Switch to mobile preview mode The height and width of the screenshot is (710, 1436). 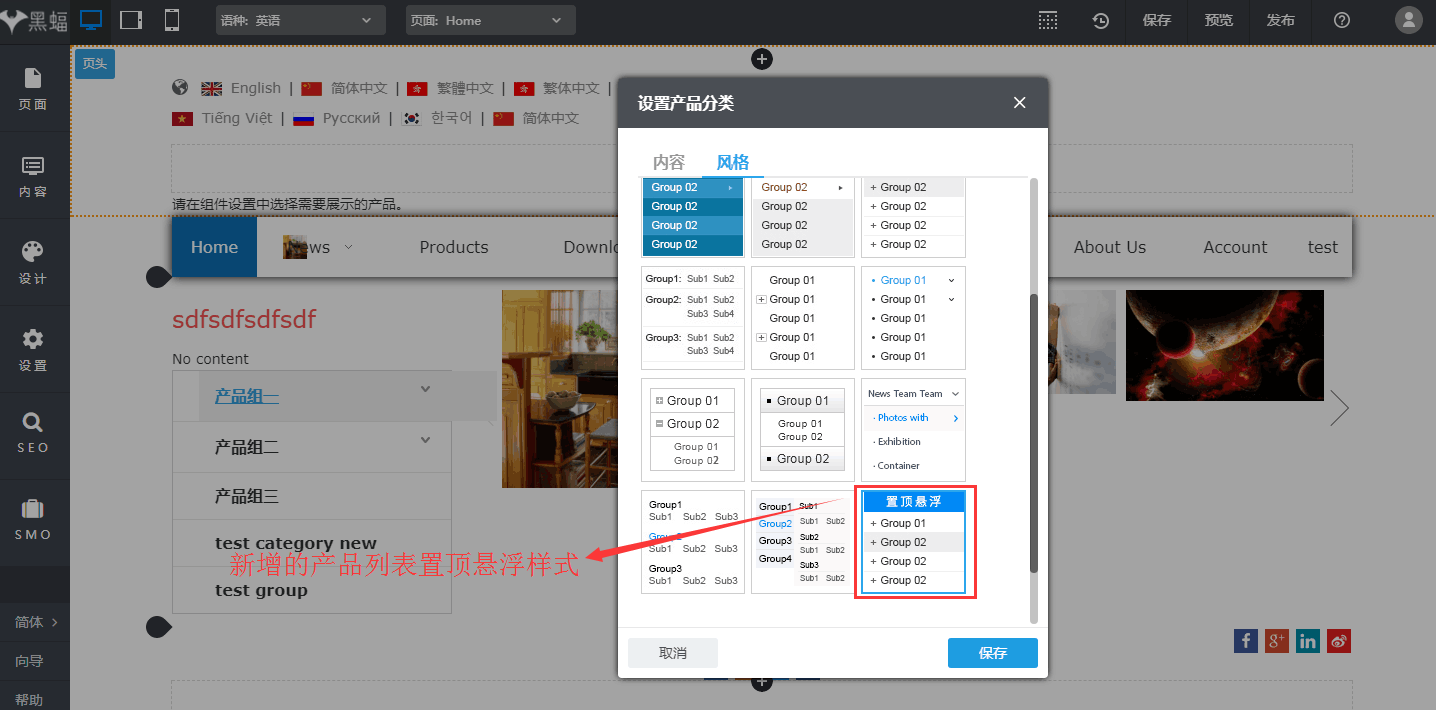[170, 19]
